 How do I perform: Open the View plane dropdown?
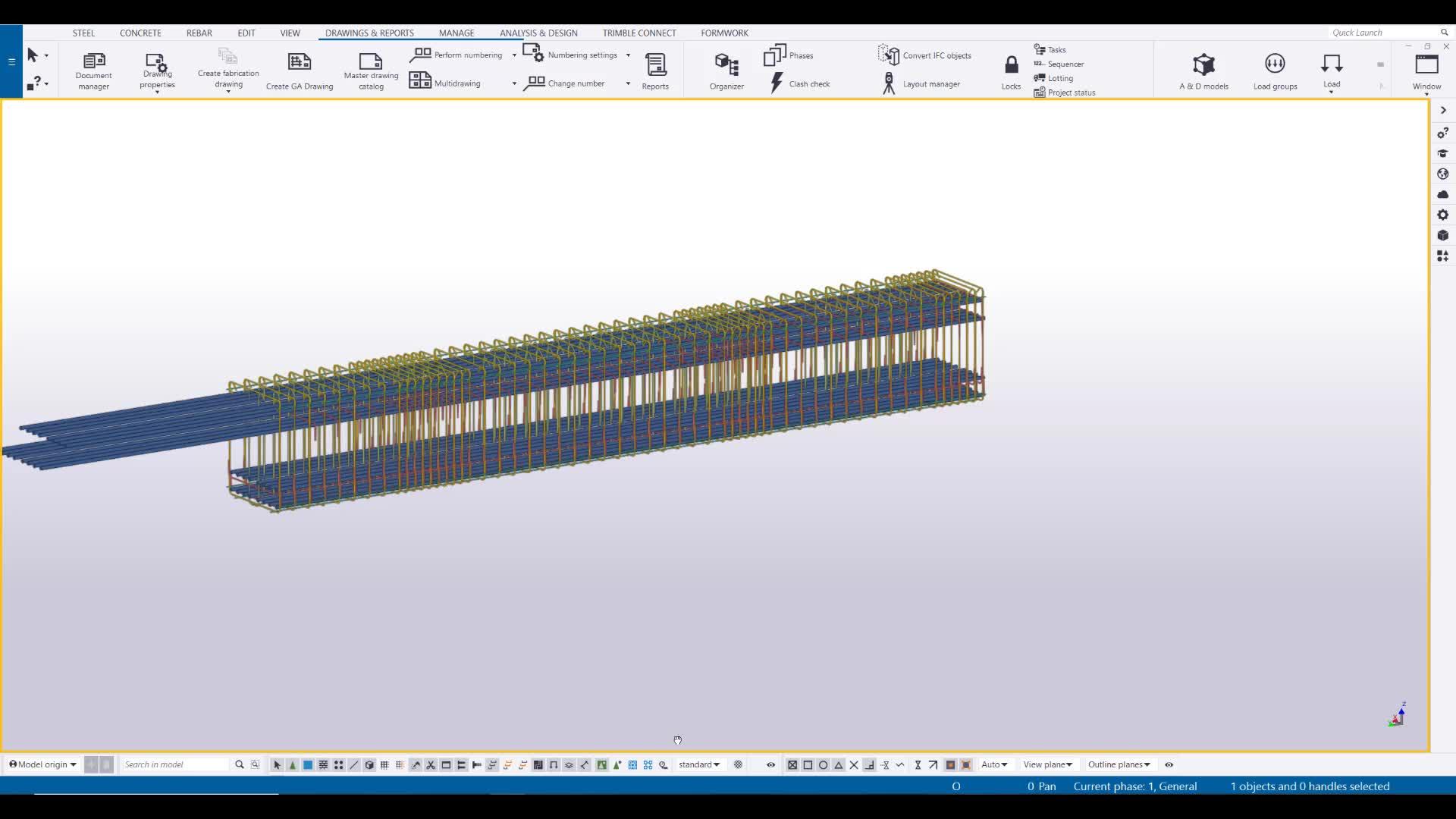[x=1047, y=765]
